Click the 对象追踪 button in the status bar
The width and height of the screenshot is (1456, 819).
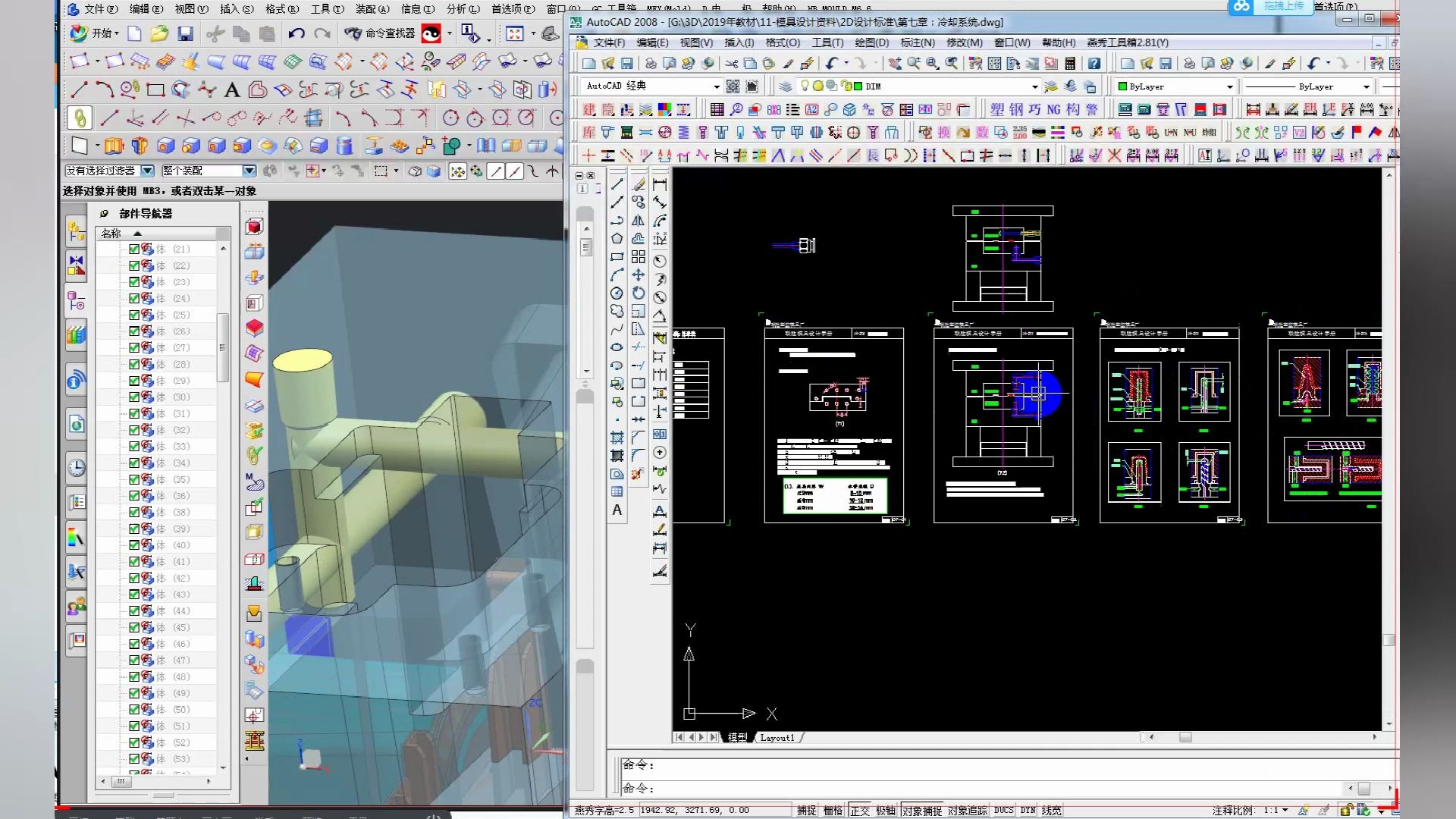[x=967, y=810]
